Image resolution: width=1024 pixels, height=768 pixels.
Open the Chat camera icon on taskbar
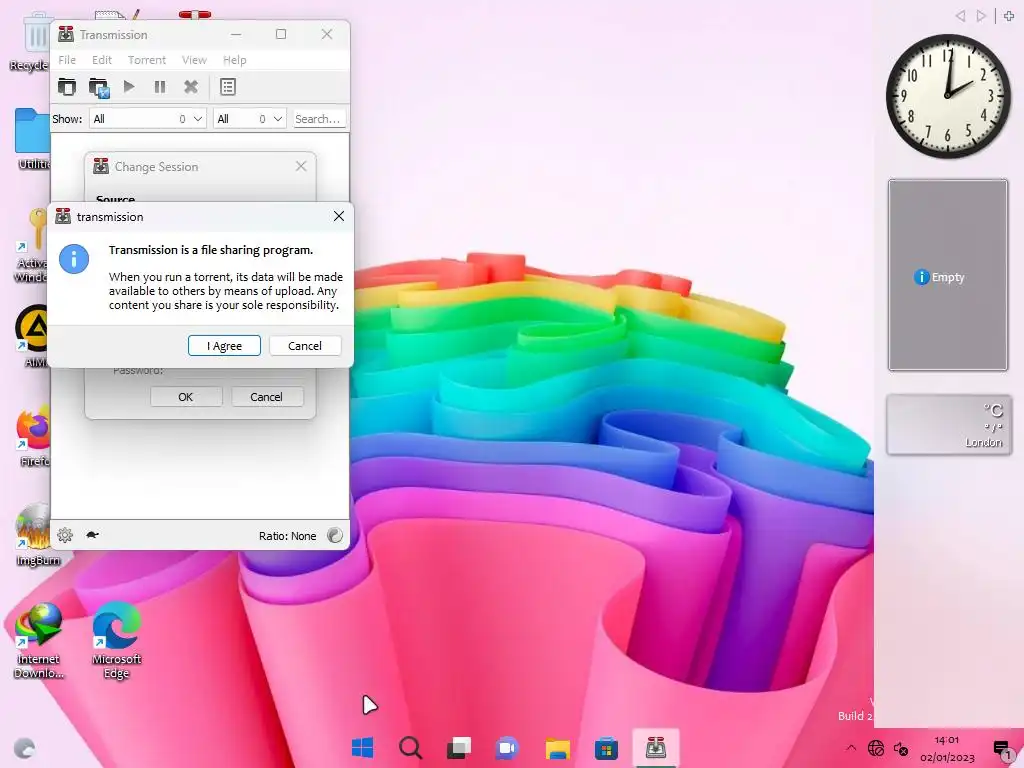(507, 748)
